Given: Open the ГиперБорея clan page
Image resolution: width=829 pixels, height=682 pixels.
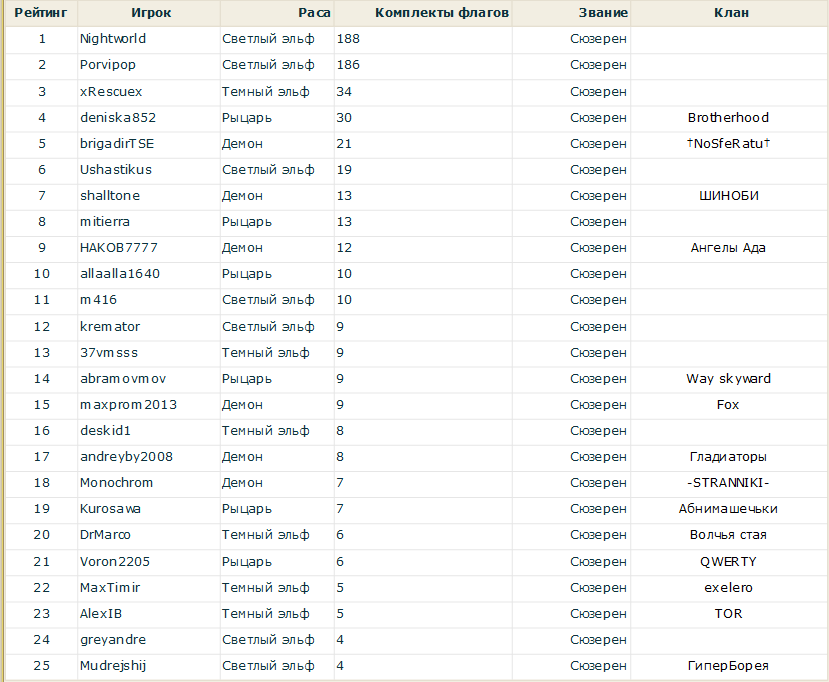Looking at the screenshot, I should click(728, 666).
